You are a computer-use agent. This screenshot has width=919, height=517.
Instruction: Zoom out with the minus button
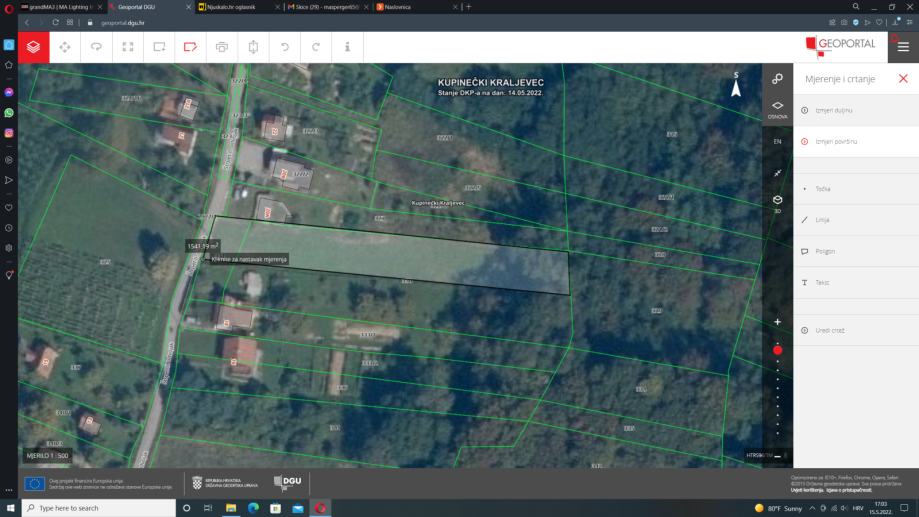click(777, 455)
